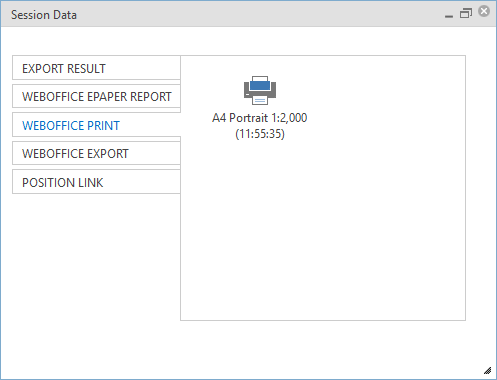
Task: Switch to WEBOFFICE EPAPER REPORT tab
Action: 96,96
